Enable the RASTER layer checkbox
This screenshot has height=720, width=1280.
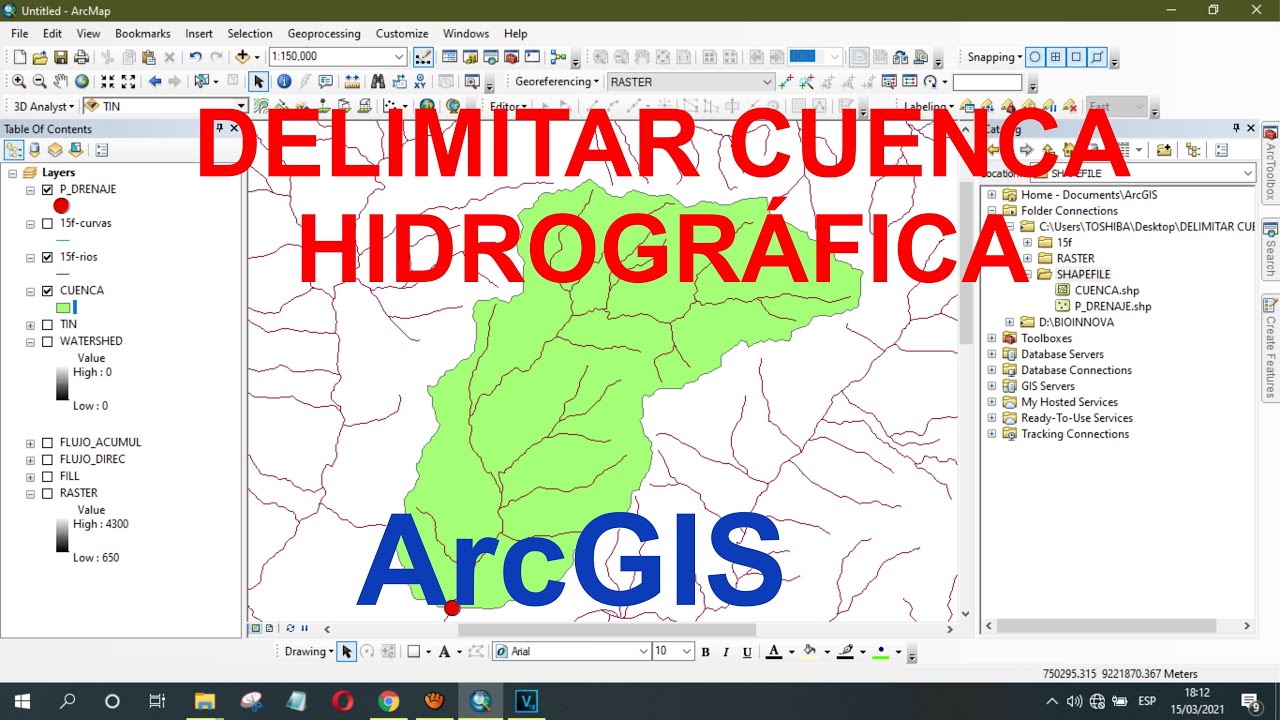pyautogui.click(x=47, y=494)
